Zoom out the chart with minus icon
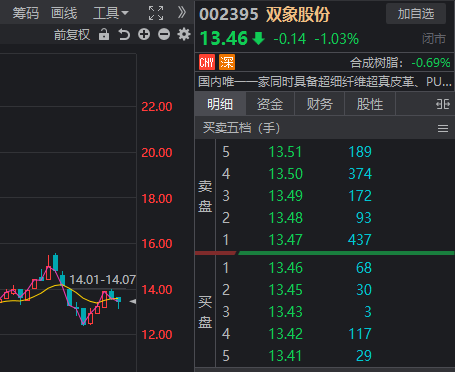The width and height of the screenshot is (455, 372). click(x=164, y=34)
